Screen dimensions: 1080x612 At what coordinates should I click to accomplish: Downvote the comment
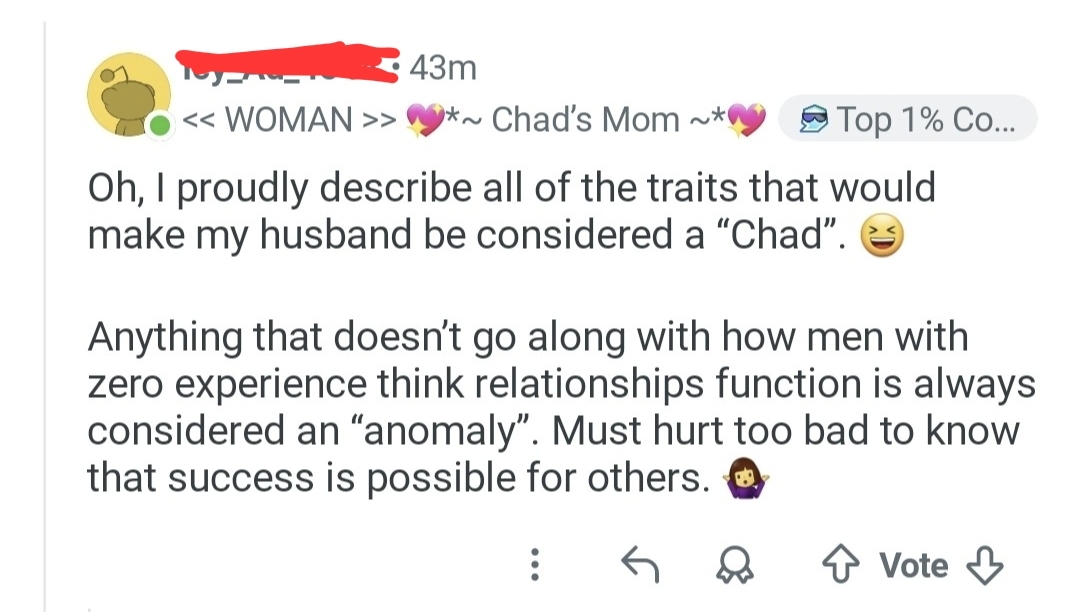click(987, 566)
